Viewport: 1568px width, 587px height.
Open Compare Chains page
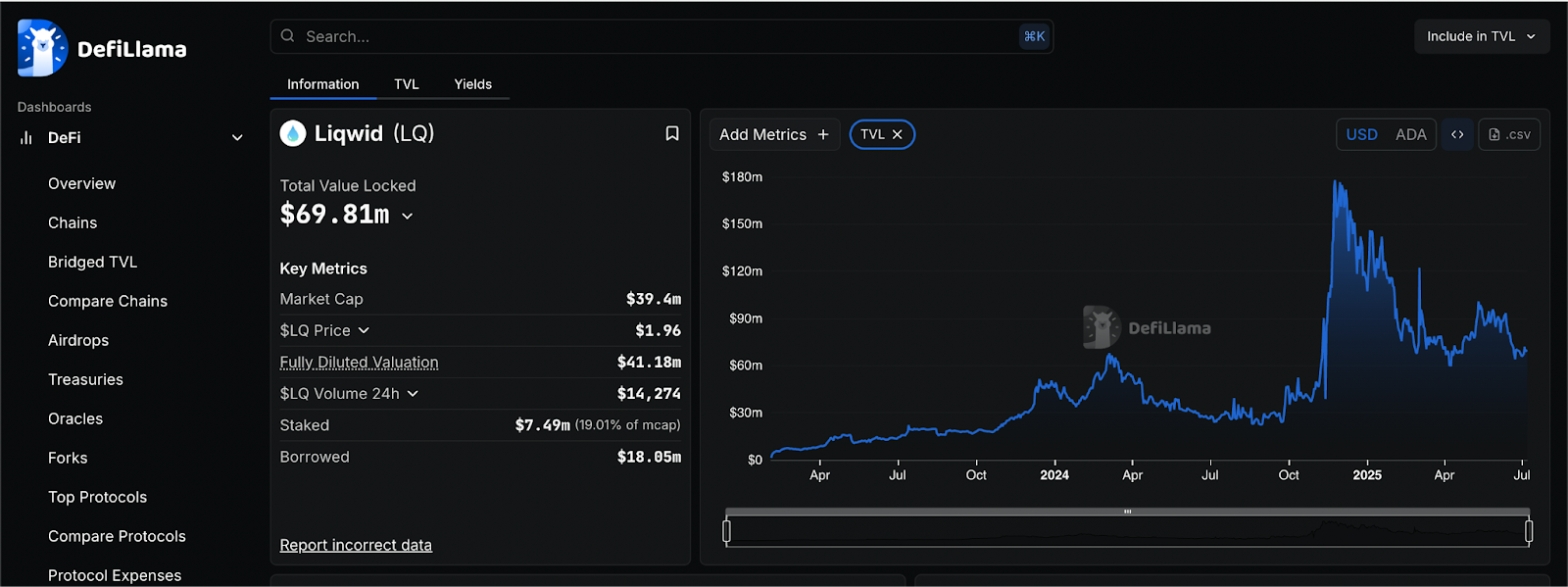[x=108, y=301]
